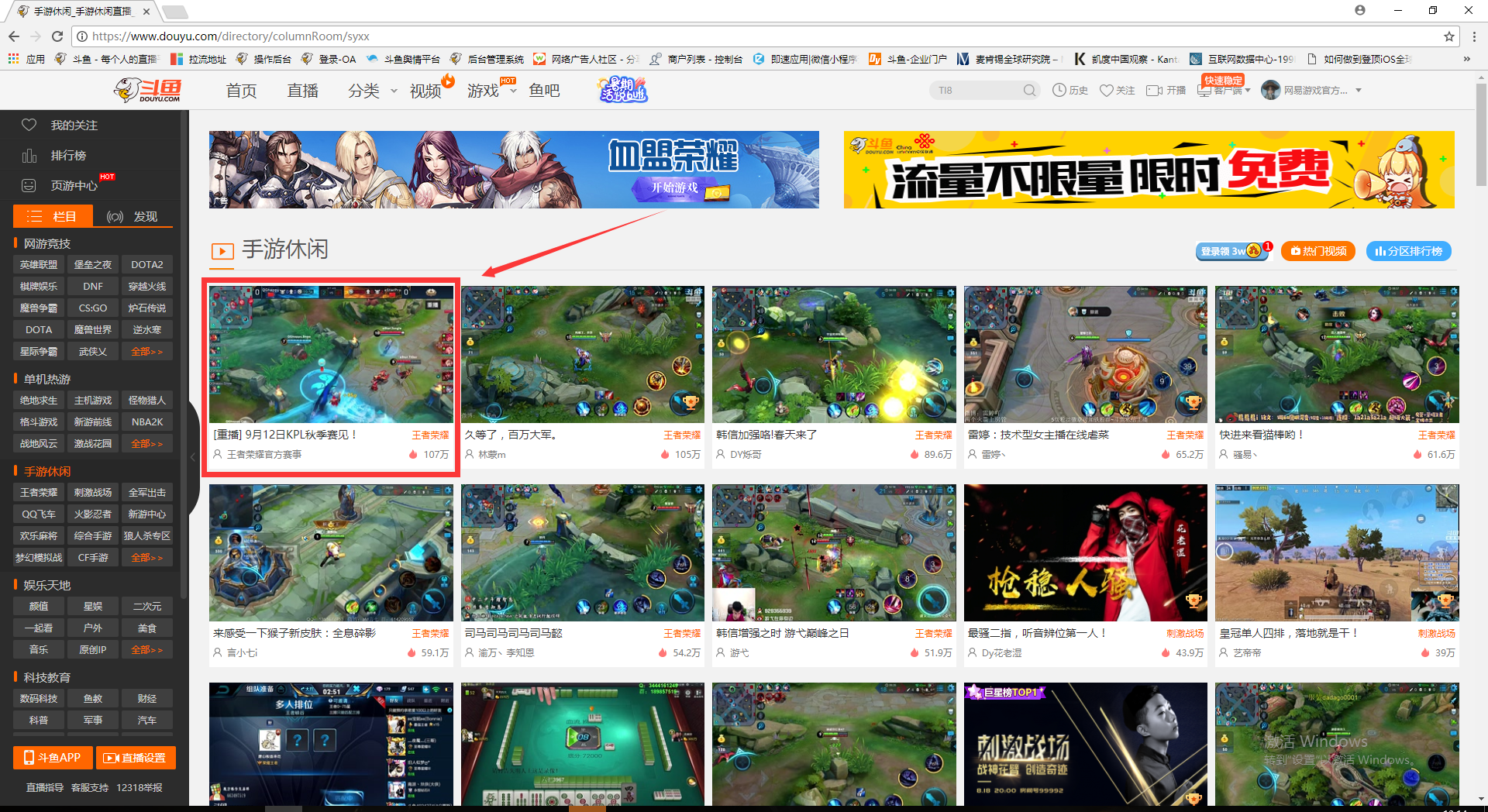Switch to the 发现 sidebar tab
Viewport: 1488px width, 812px height.
133,216
